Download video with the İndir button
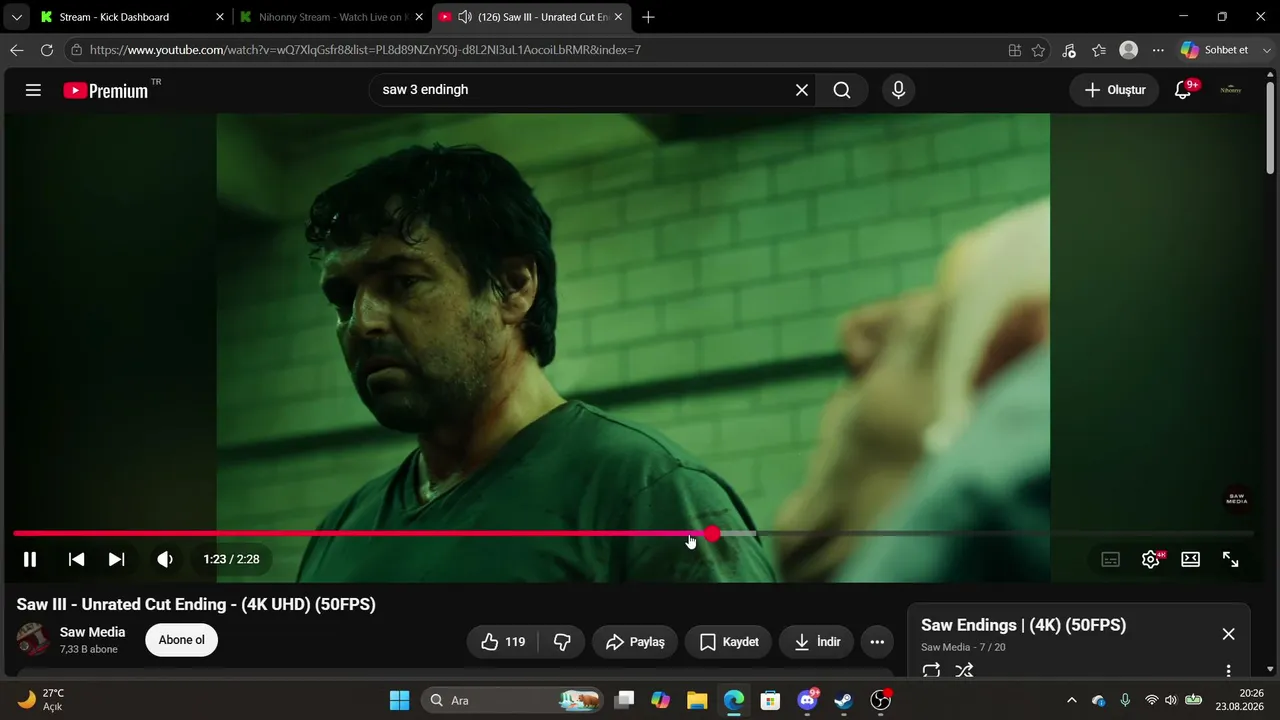The height and width of the screenshot is (720, 1280). tap(817, 642)
